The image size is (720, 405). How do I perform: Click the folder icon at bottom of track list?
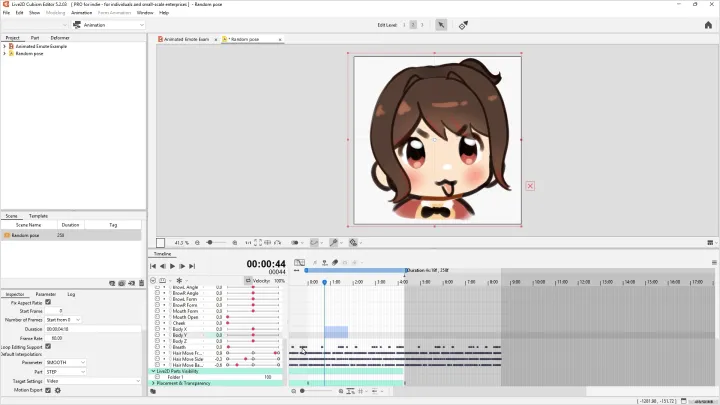(x=153, y=391)
